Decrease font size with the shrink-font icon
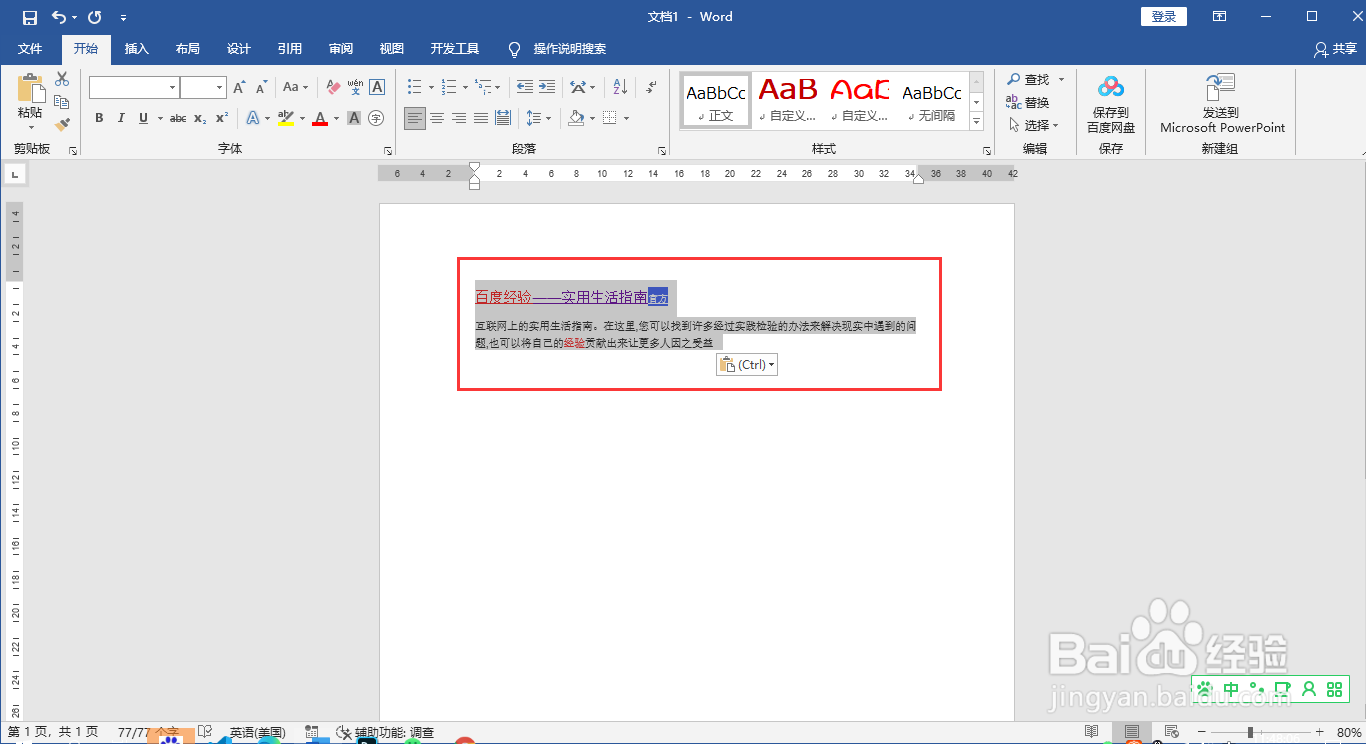 pos(262,88)
